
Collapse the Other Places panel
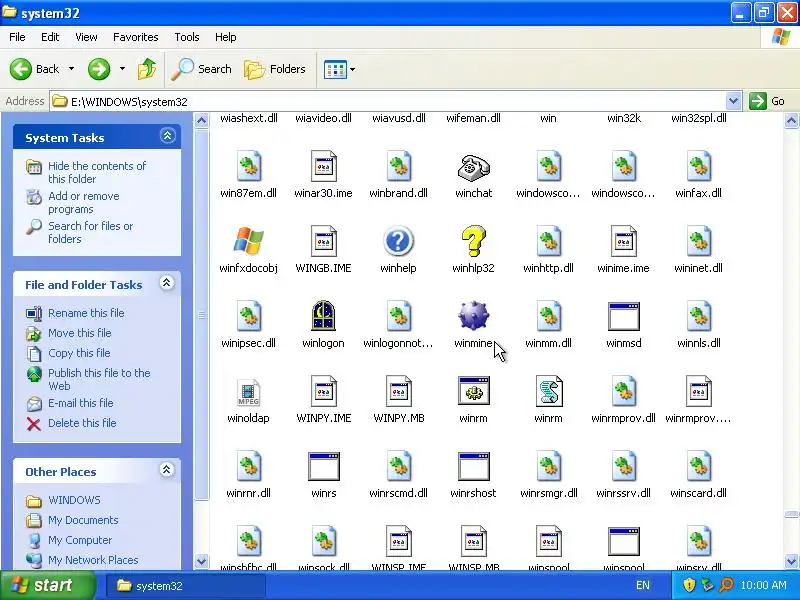click(x=166, y=470)
